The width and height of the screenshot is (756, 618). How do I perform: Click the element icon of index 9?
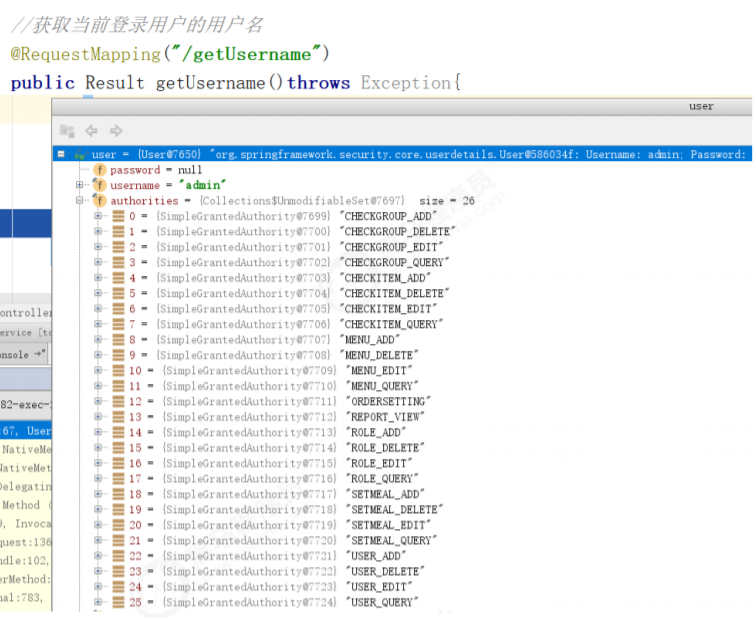coord(119,355)
